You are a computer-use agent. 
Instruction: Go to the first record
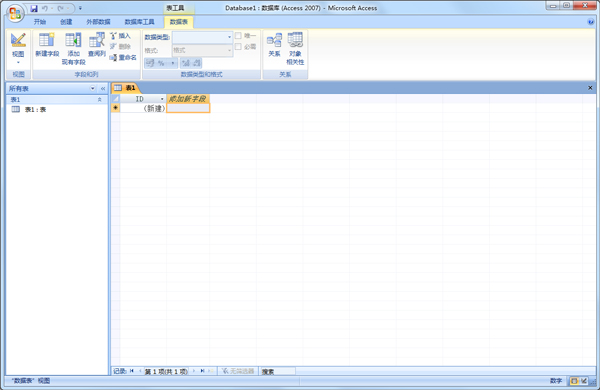coord(132,371)
